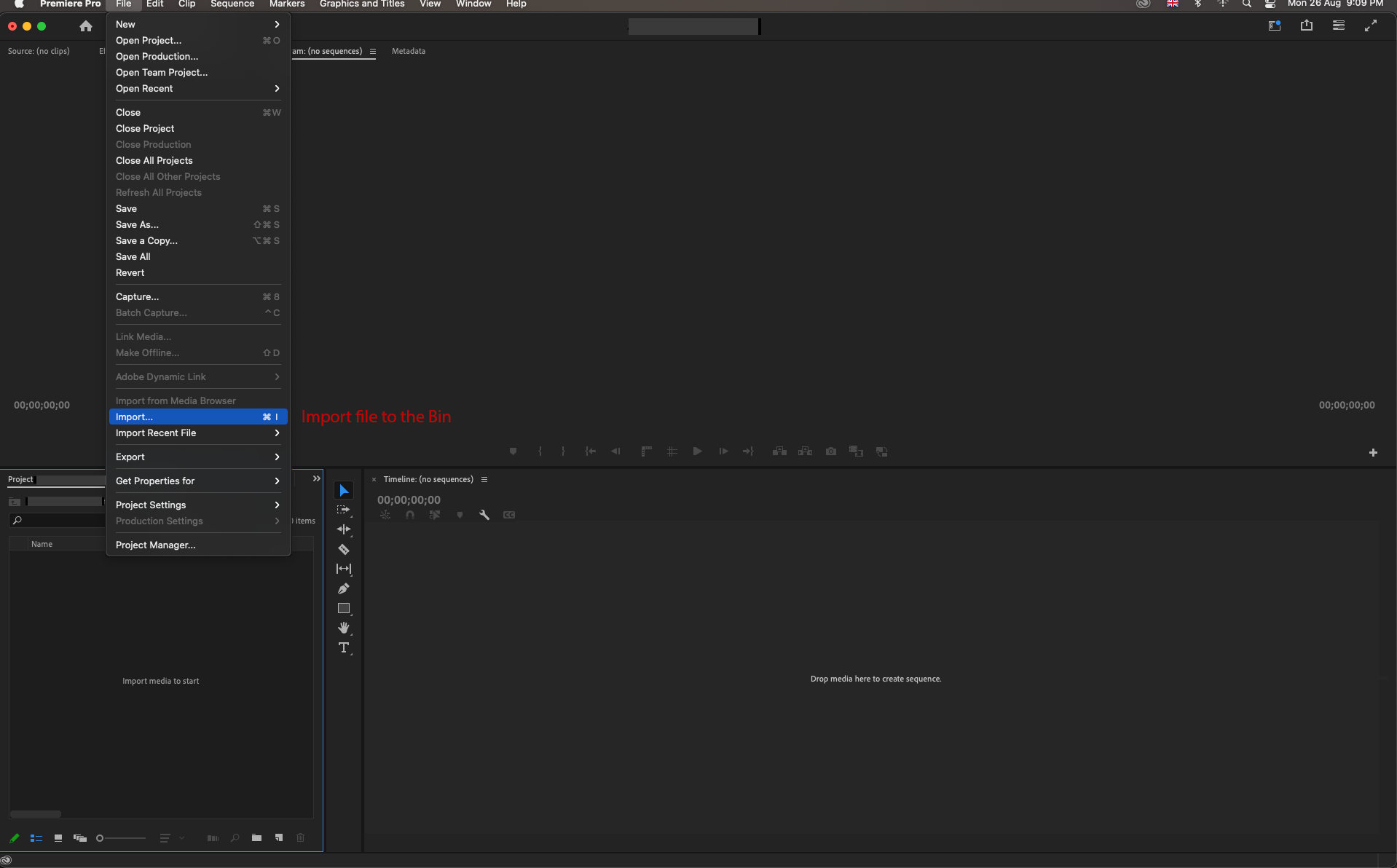The image size is (1397, 868).
Task: Switch Project panel to Icon View
Action: [58, 838]
